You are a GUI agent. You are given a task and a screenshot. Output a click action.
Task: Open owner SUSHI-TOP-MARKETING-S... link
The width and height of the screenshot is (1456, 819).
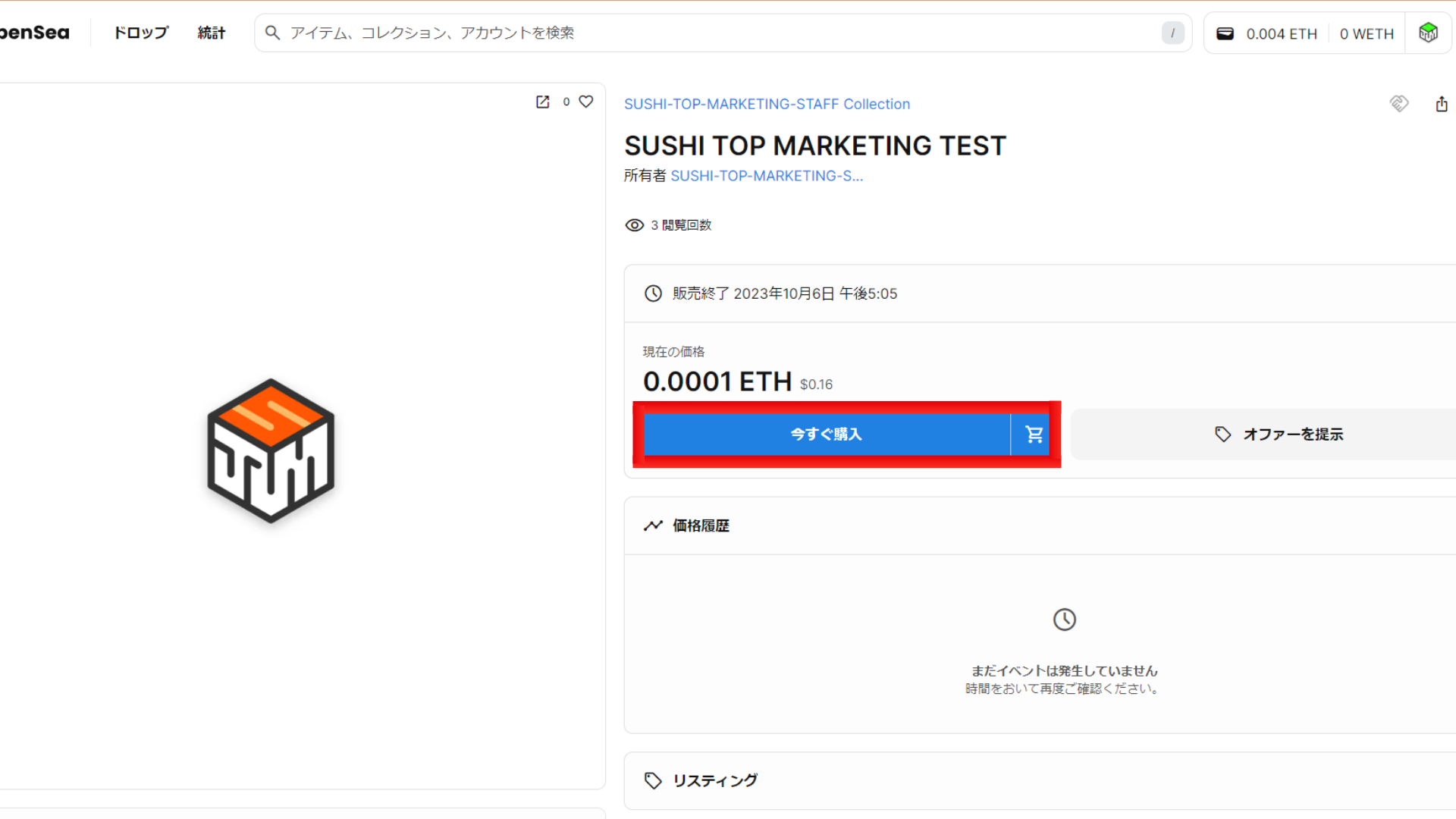coord(767,176)
